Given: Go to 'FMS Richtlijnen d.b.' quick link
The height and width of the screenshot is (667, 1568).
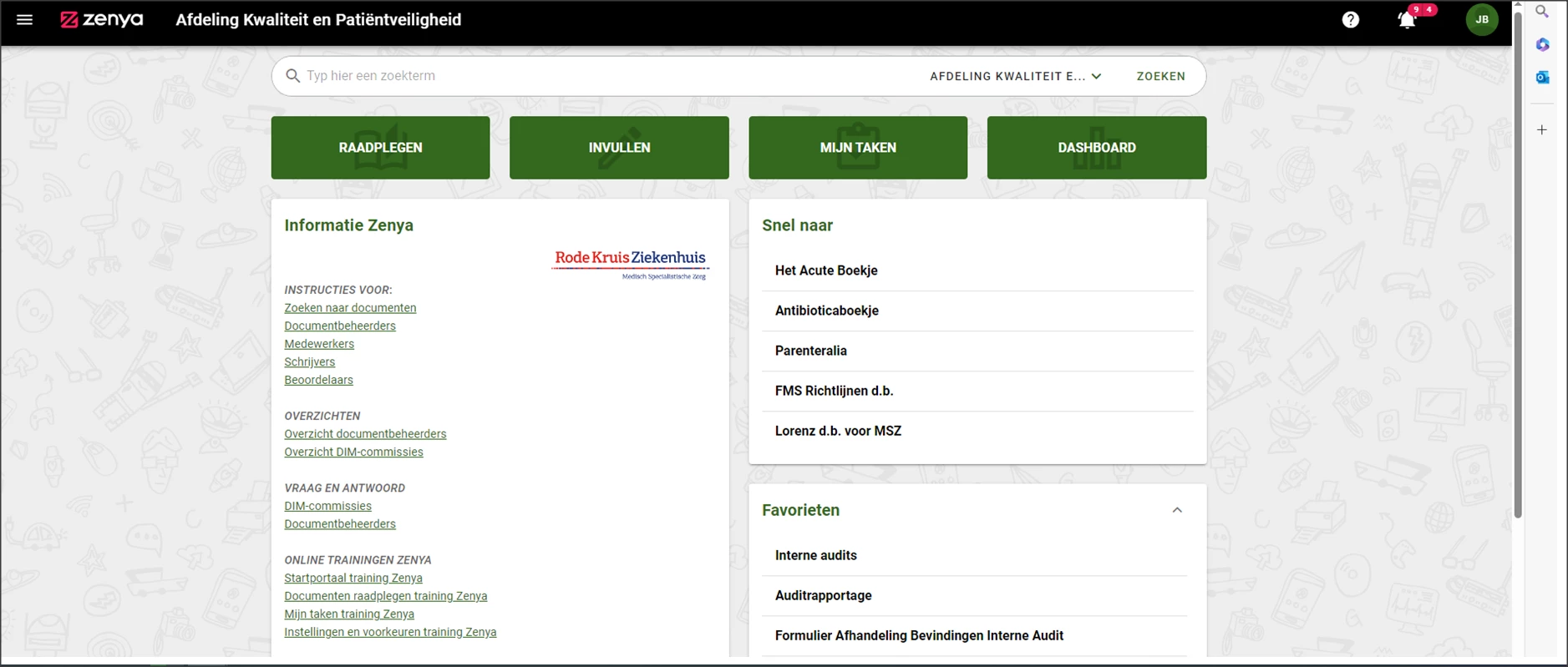Looking at the screenshot, I should pyautogui.click(x=977, y=391).
